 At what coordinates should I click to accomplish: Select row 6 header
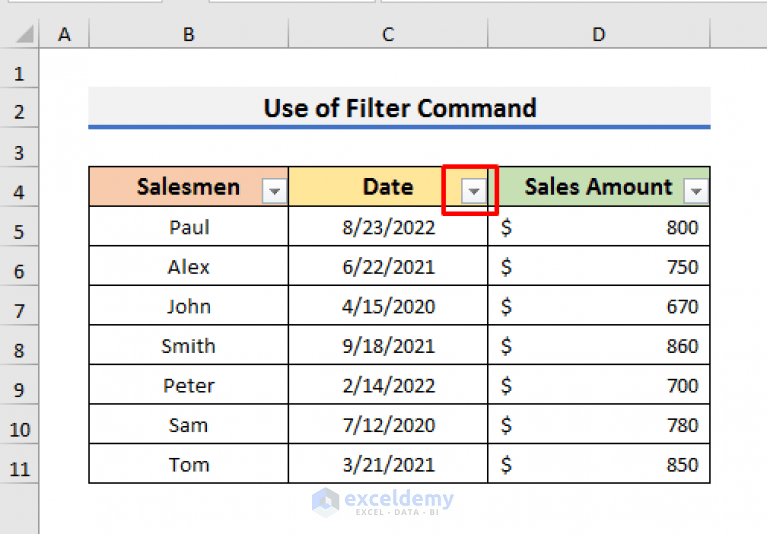pyautogui.click(x=19, y=267)
